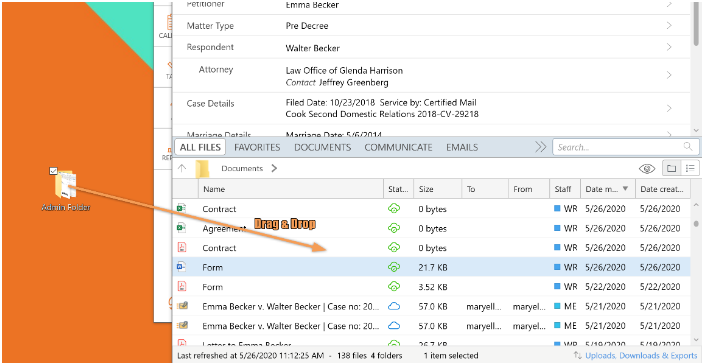
Task: Click the 1 item selected status text
Action: point(451,356)
